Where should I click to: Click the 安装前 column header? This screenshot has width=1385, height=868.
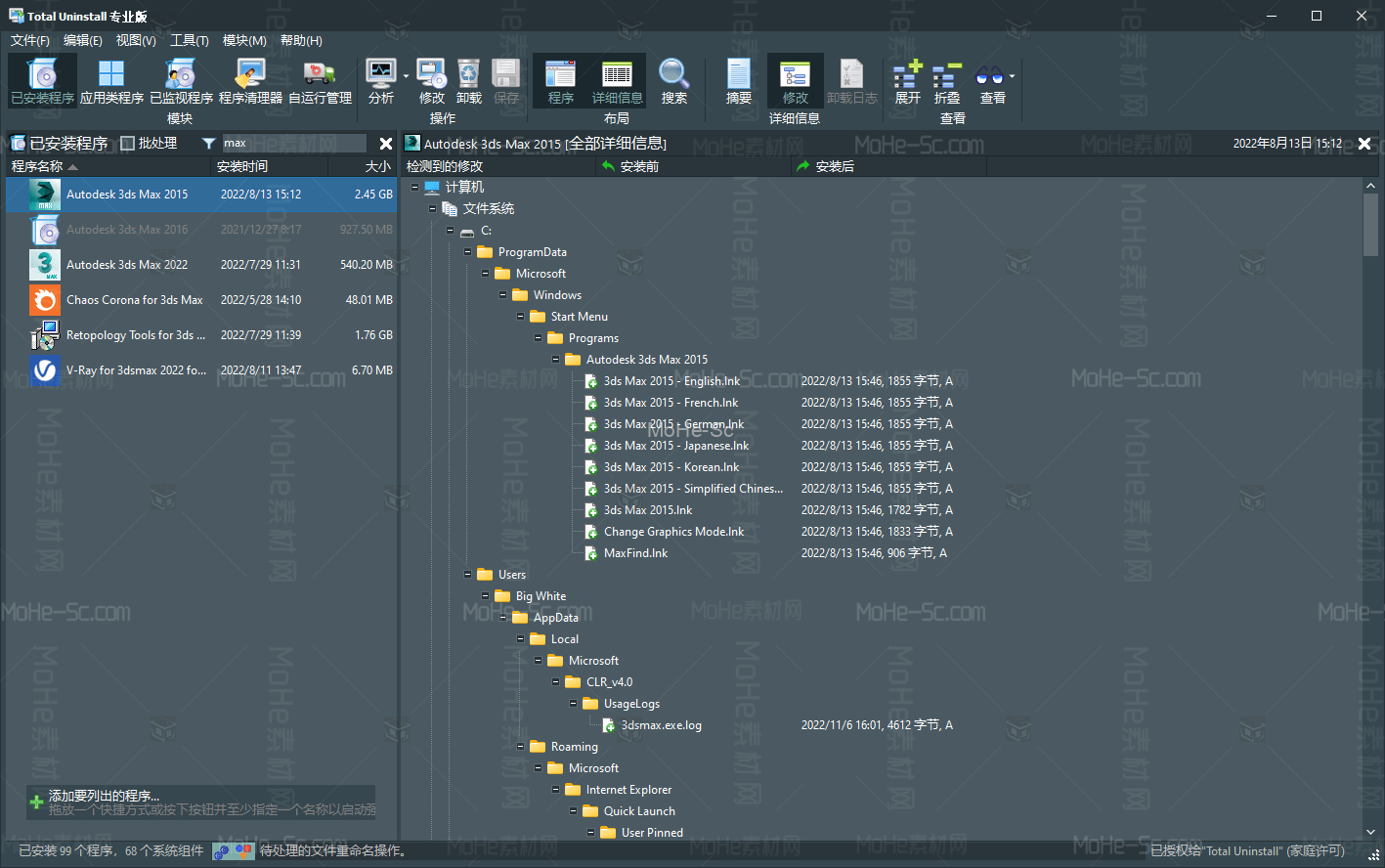coord(693,166)
